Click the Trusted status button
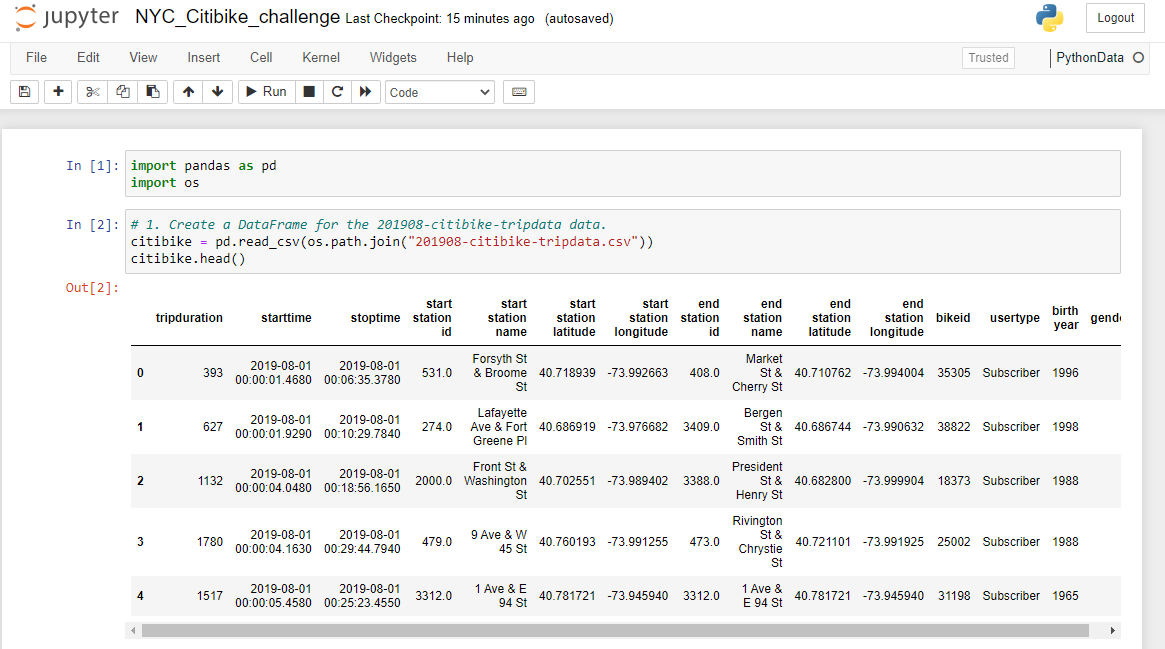 pyautogui.click(x=988, y=57)
